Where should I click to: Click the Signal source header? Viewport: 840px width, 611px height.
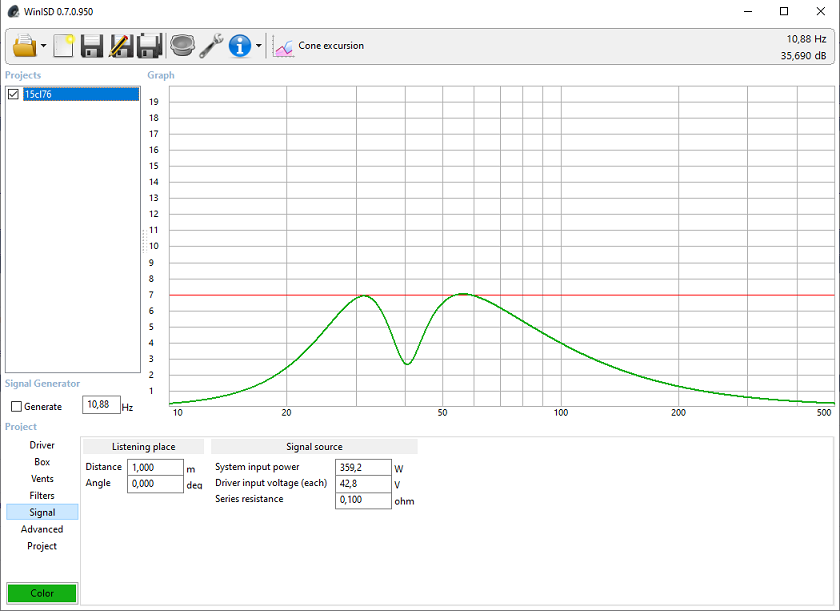(314, 447)
